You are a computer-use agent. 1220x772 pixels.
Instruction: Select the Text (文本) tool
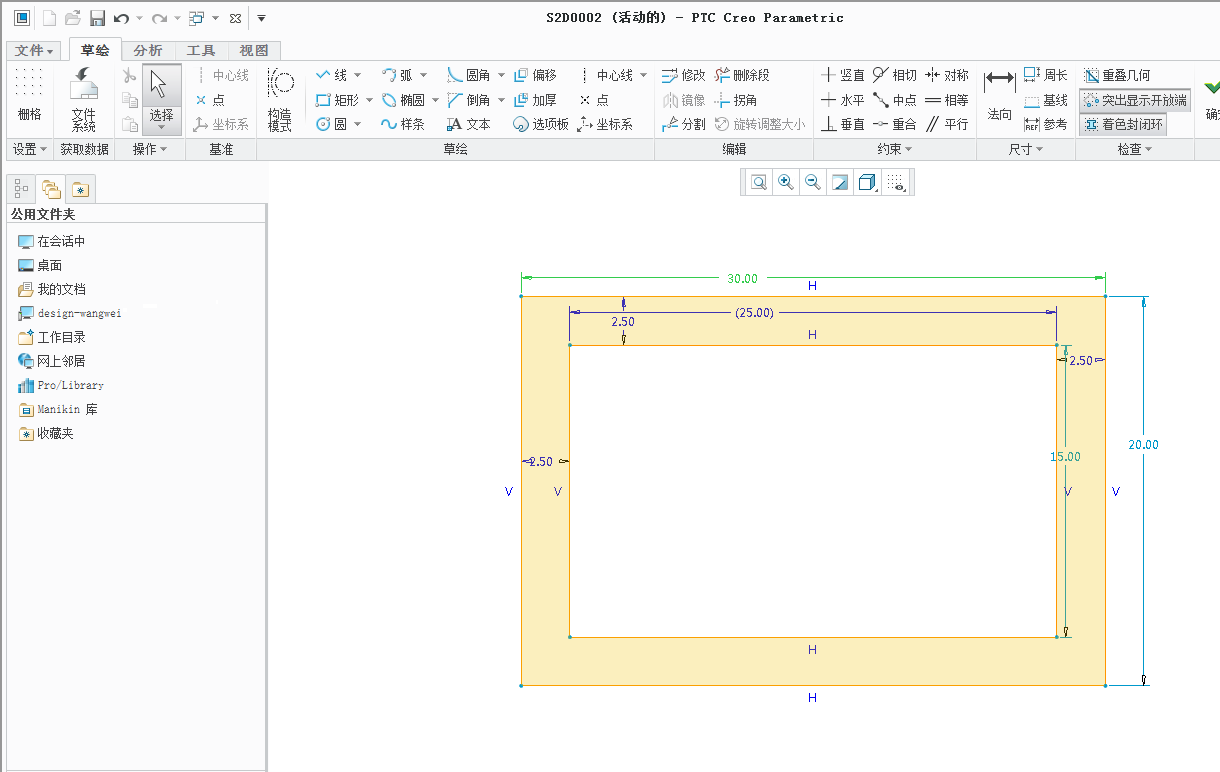click(x=469, y=124)
